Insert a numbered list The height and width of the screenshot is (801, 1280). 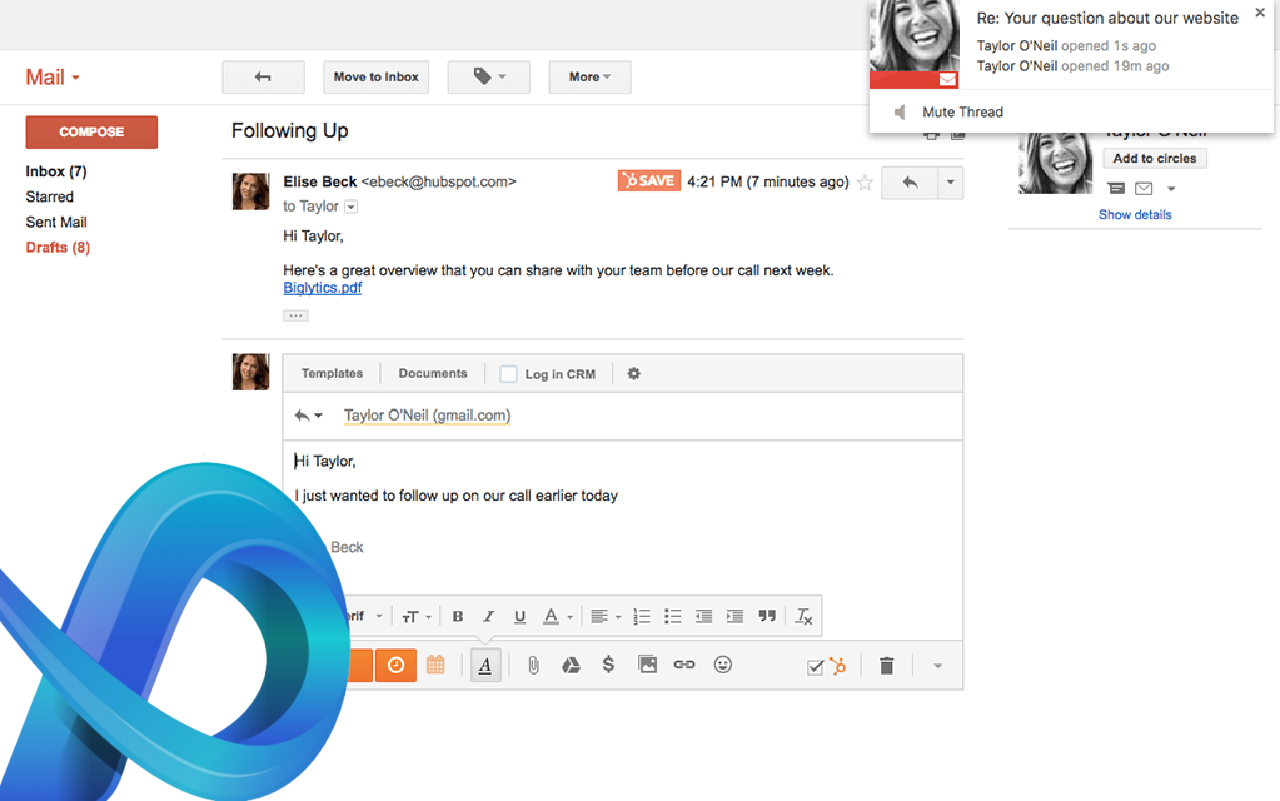point(642,617)
